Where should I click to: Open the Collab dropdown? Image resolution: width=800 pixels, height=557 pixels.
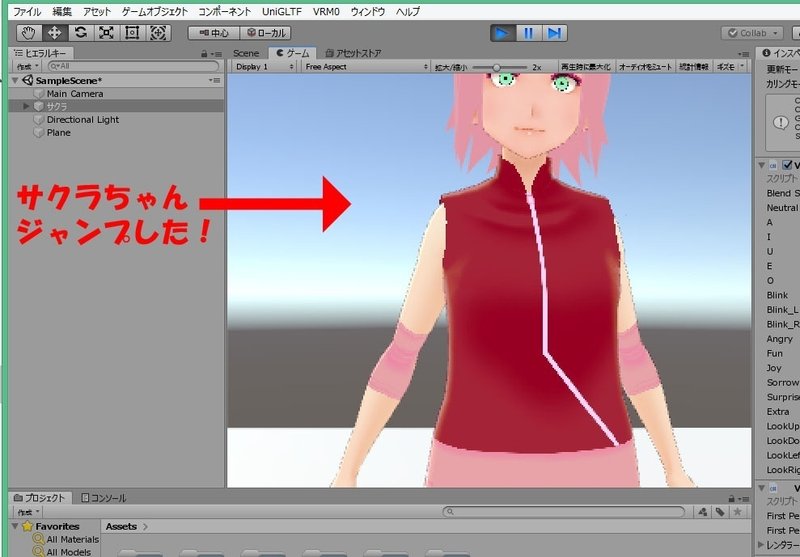tap(752, 33)
